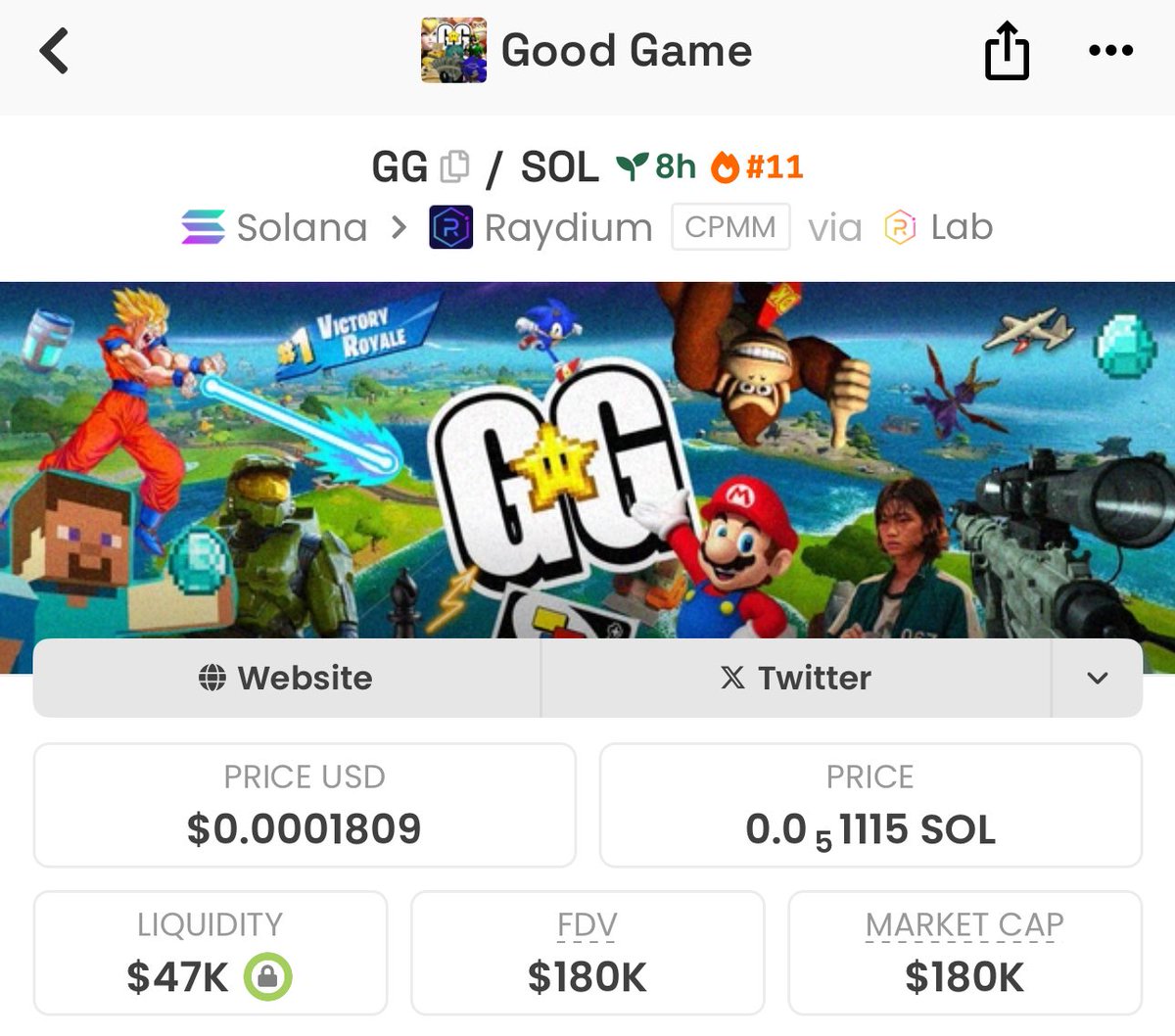The width and height of the screenshot is (1175, 1036).
Task: Tap the green liquidity lock icon
Action: pyautogui.click(x=267, y=976)
